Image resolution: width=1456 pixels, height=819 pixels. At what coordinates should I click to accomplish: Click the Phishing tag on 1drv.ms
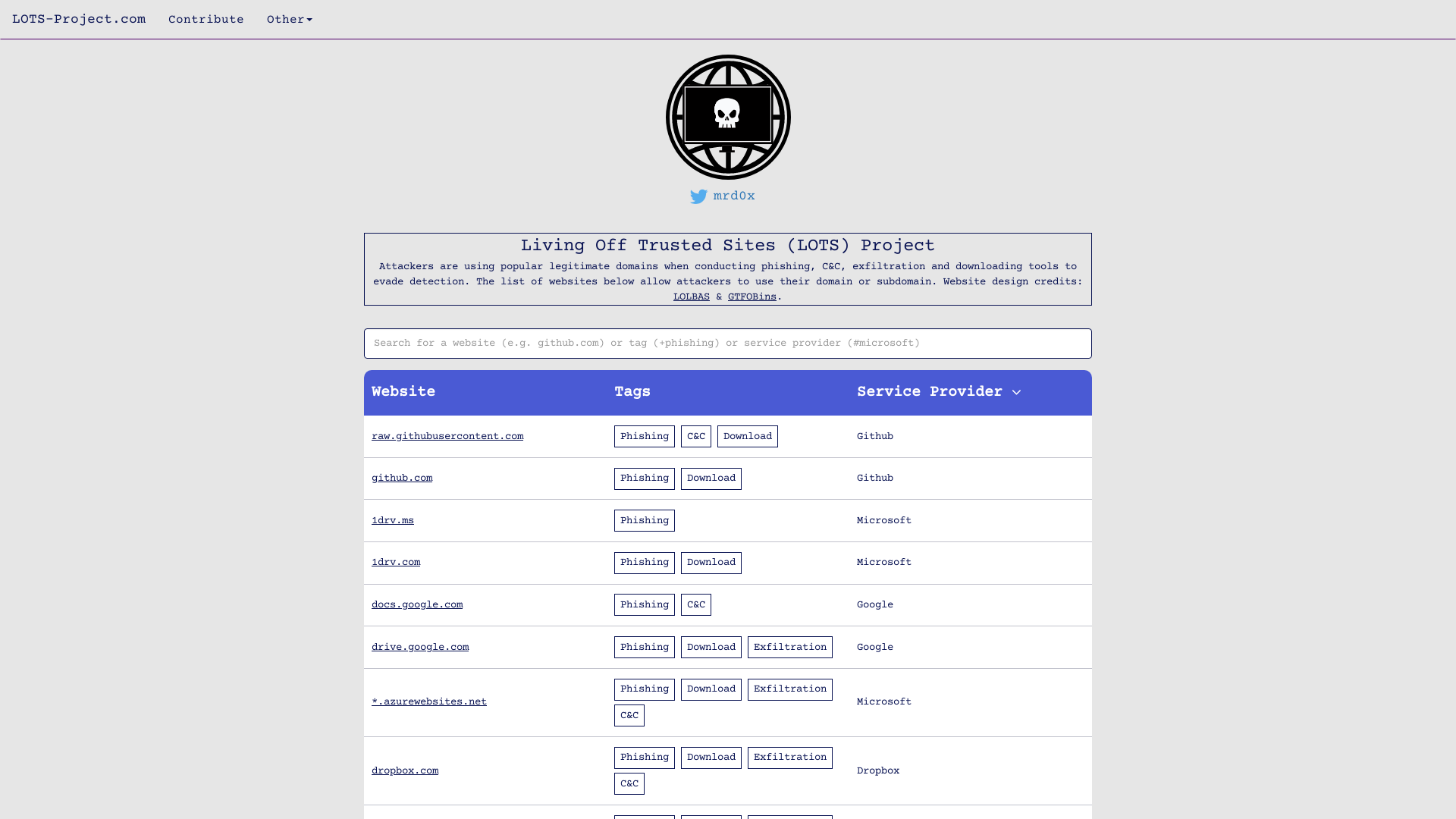(645, 520)
